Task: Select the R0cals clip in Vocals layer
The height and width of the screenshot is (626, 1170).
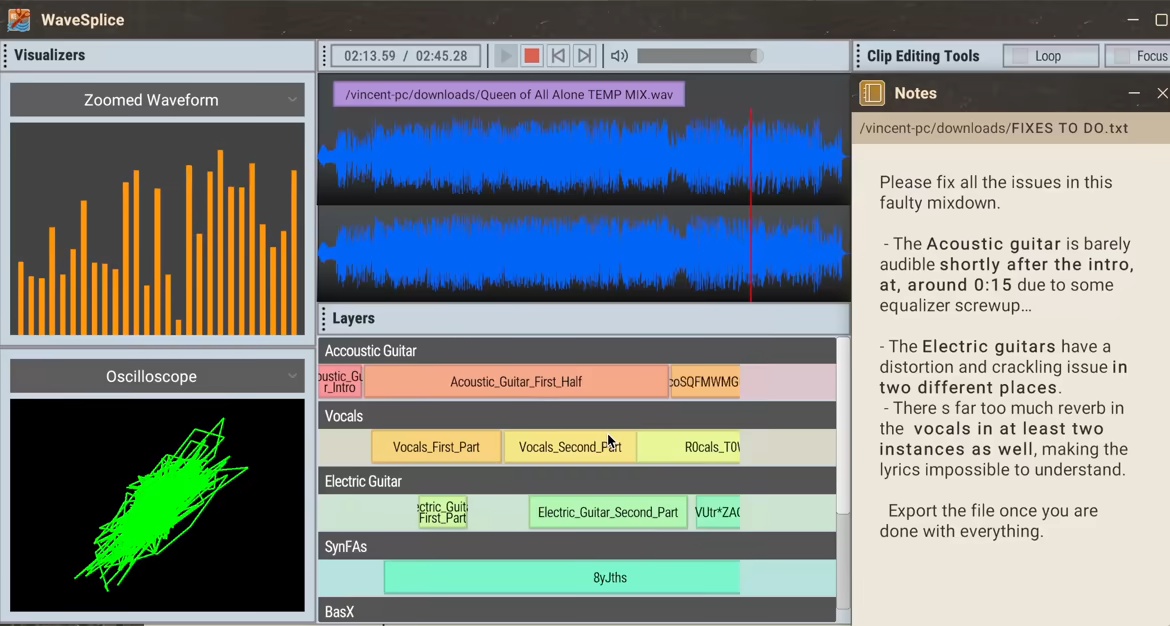Action: [x=689, y=447]
